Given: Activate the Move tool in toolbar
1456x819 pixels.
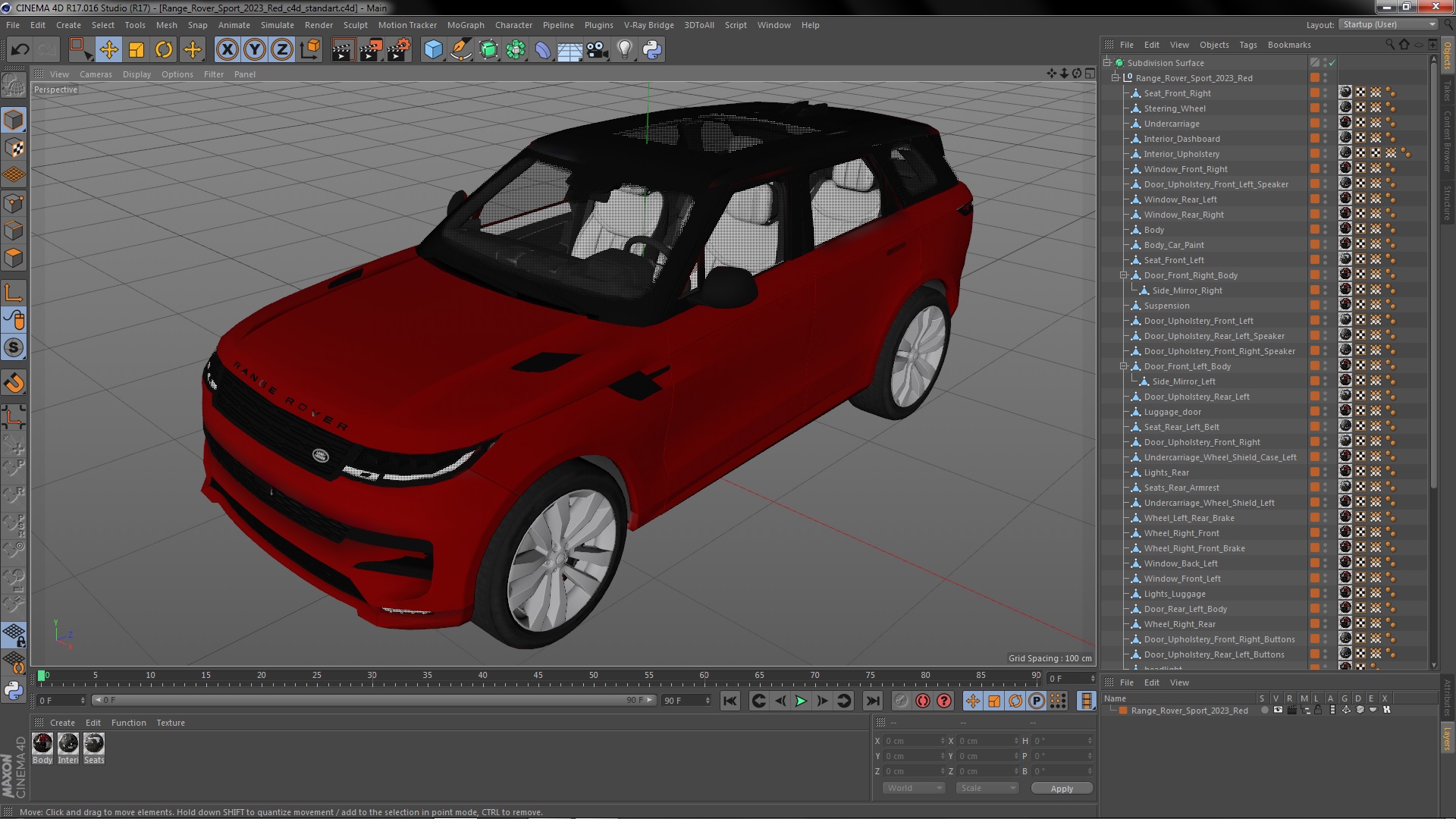Looking at the screenshot, I should click(108, 50).
